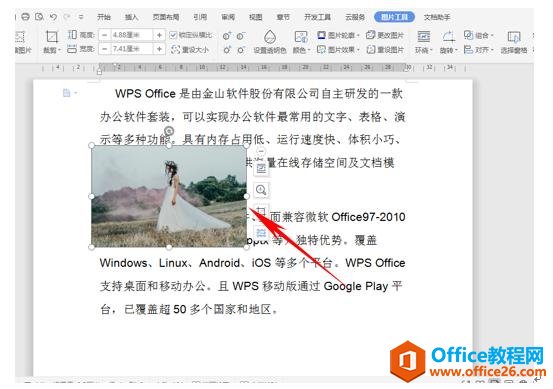Click the 图片轮廓 outline icon
The width and height of the screenshot is (553, 389).
(x=321, y=35)
